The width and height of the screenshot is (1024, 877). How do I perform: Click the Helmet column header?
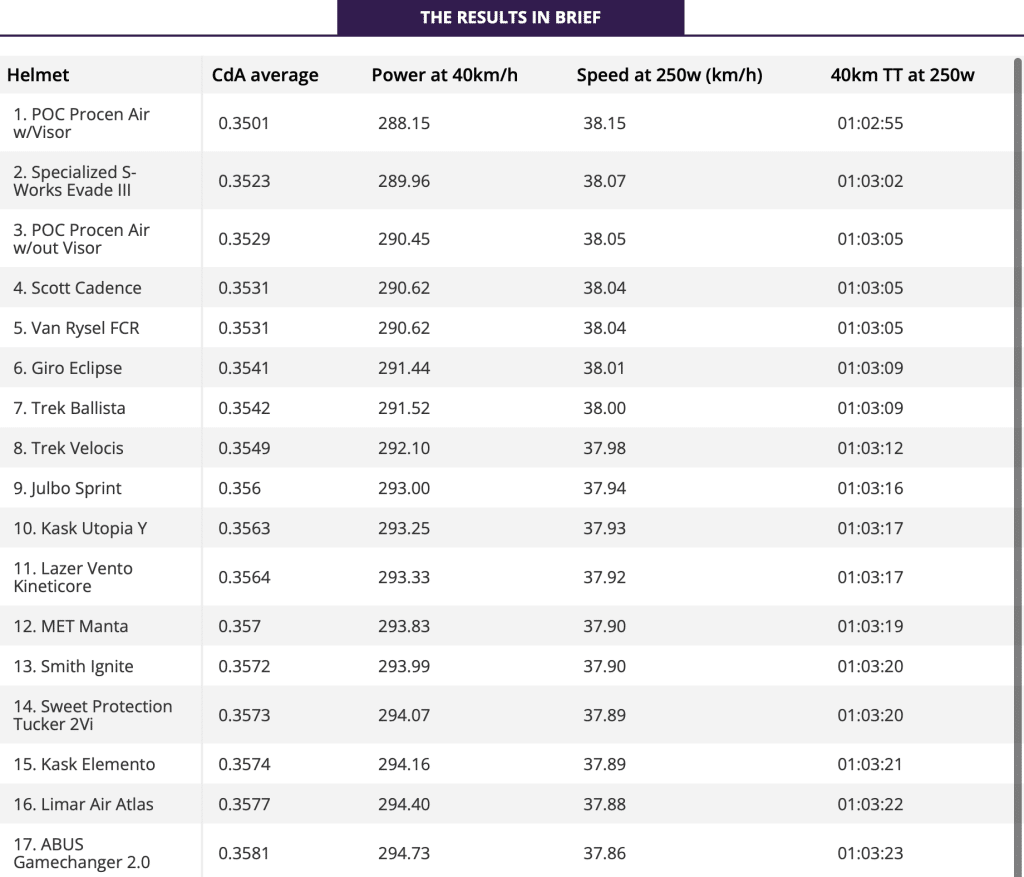(x=38, y=75)
